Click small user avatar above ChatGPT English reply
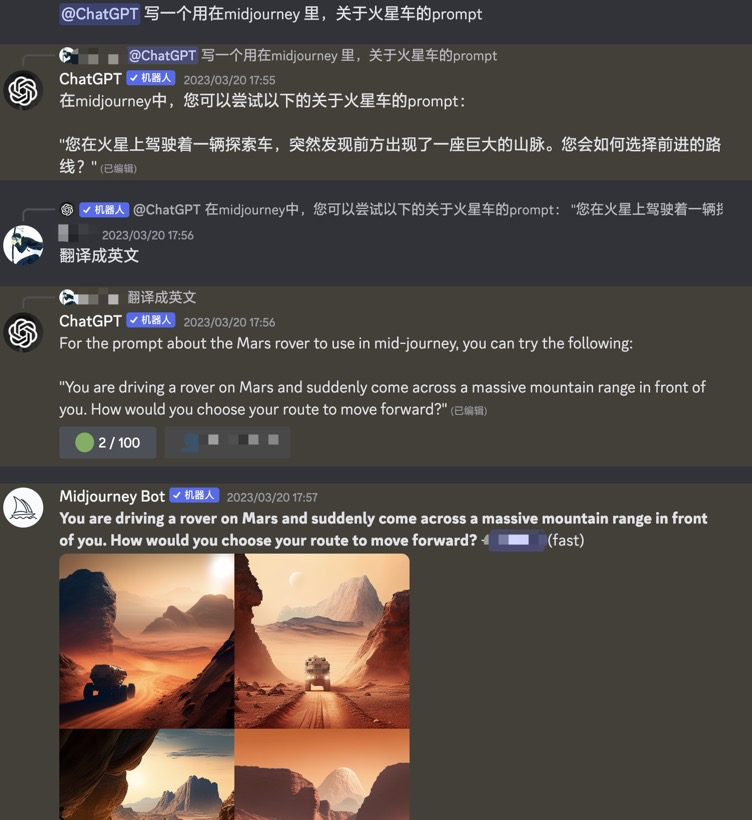Image resolution: width=752 pixels, height=820 pixels. [66, 297]
